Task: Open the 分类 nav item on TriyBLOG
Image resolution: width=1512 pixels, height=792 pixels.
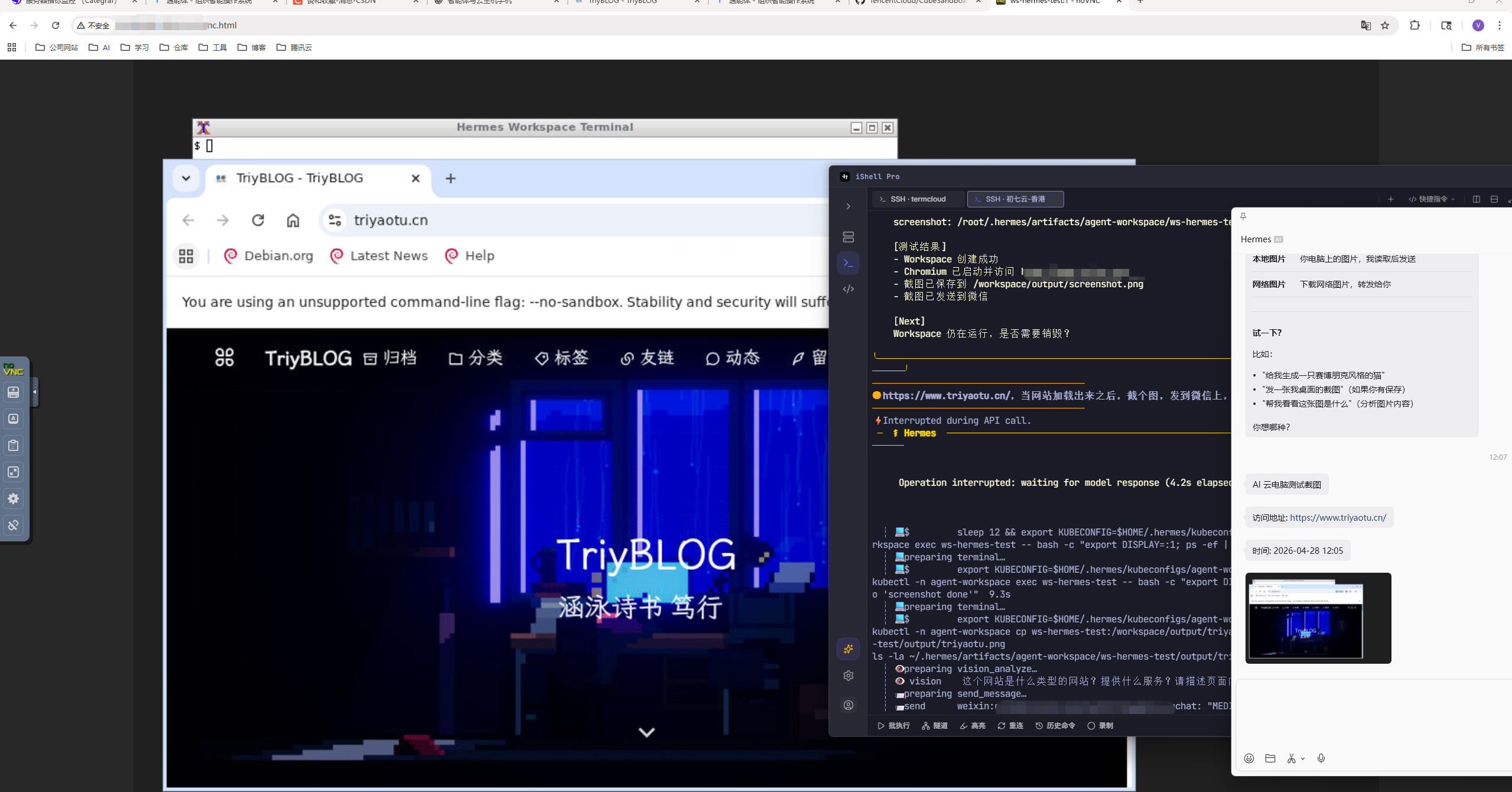Action: 476,358
